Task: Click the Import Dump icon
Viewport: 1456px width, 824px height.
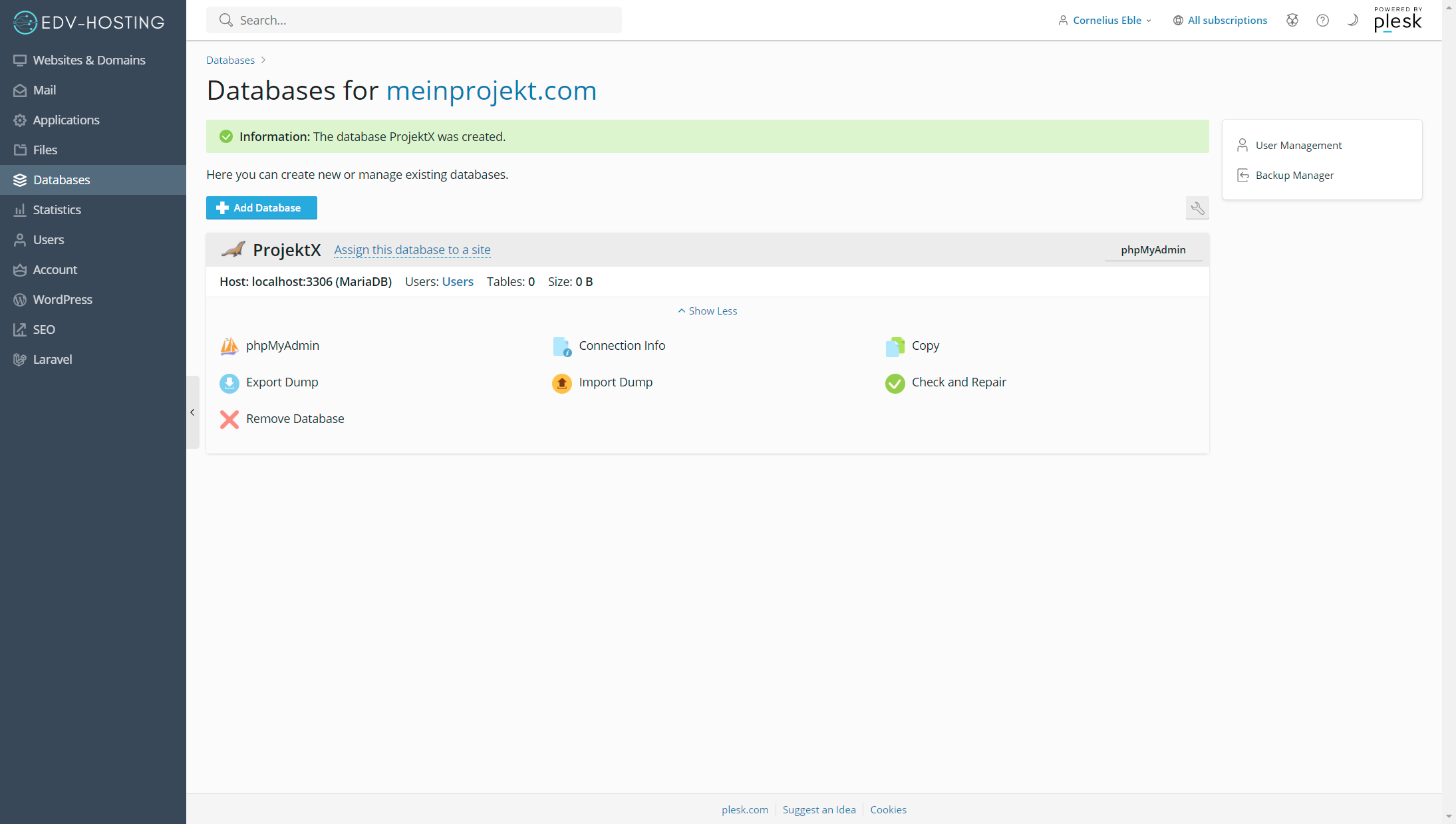Action: (x=561, y=383)
